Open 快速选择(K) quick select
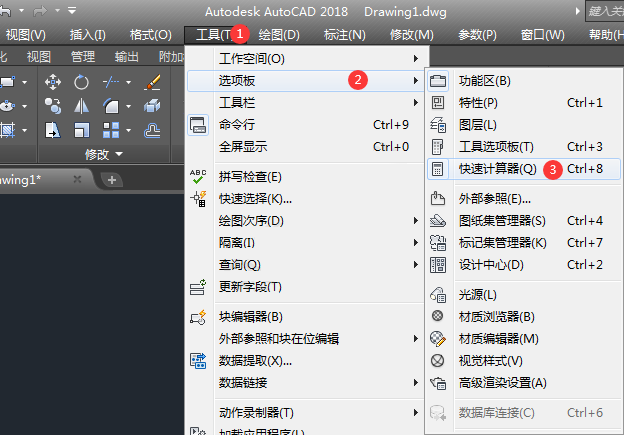 click(307, 199)
